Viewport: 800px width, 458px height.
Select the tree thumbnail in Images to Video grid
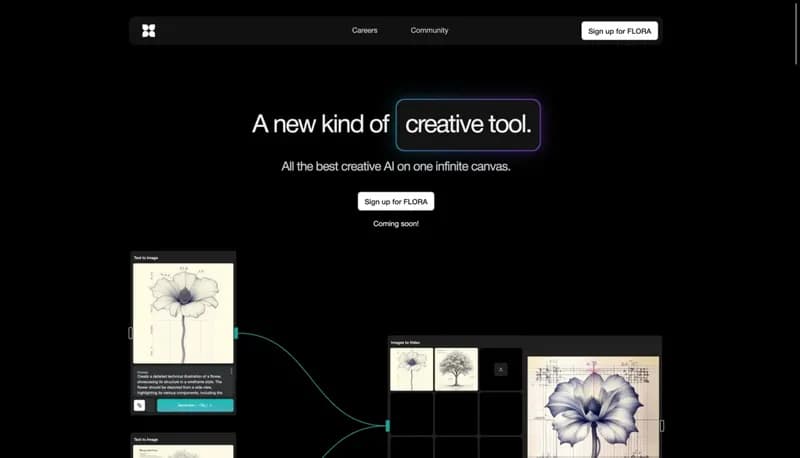tap(456, 369)
